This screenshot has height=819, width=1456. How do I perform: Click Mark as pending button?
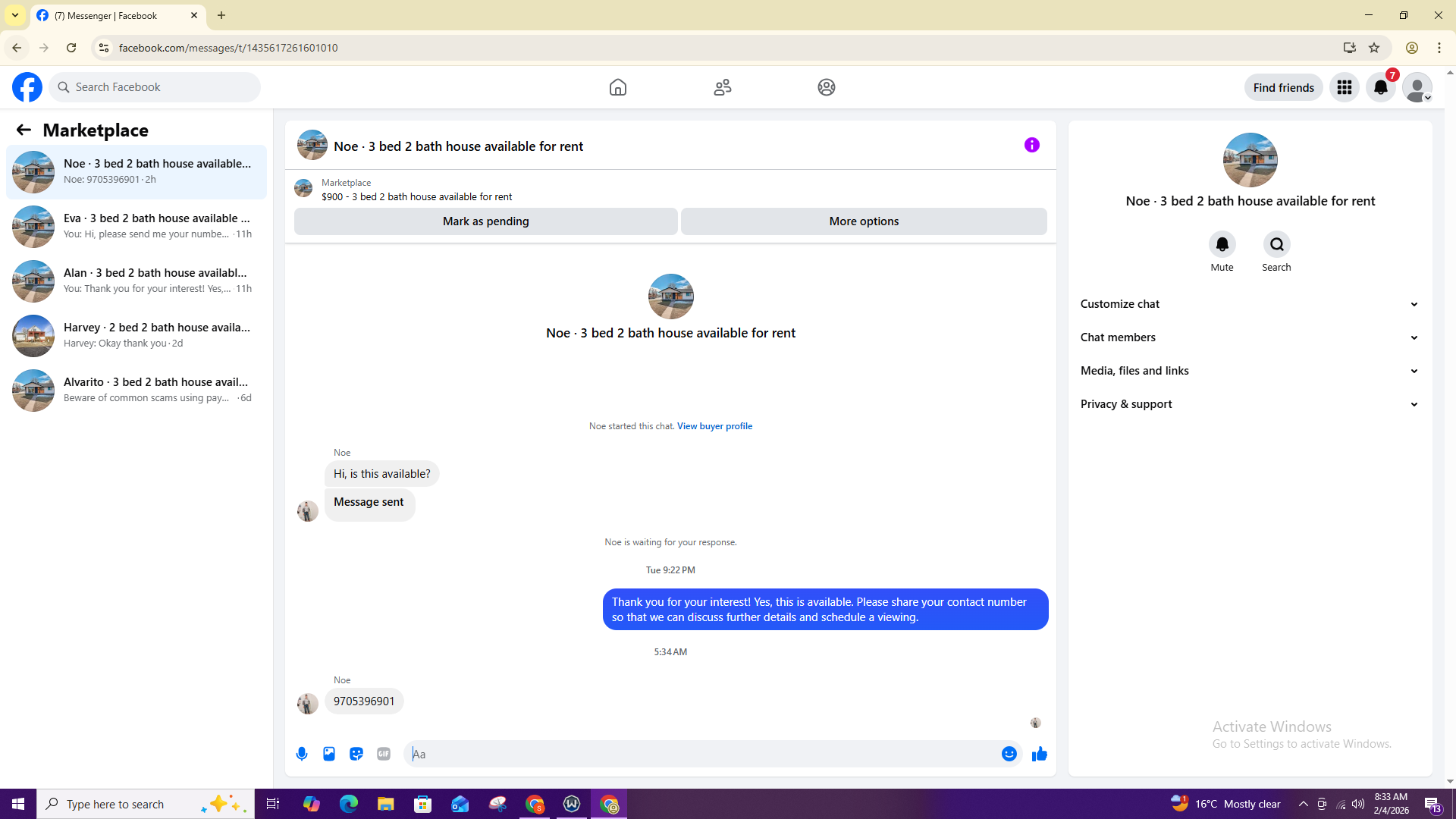point(485,221)
